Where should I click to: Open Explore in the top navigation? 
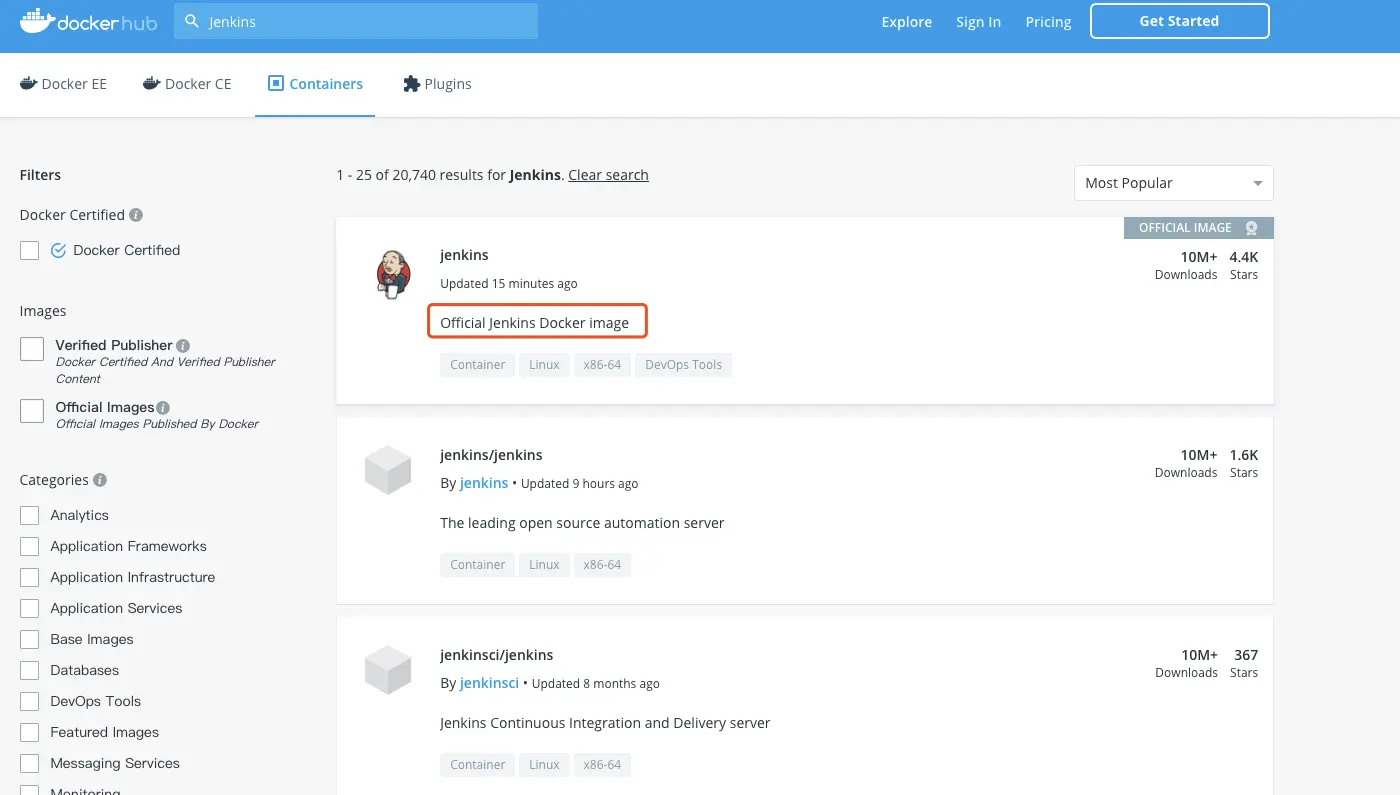click(907, 22)
